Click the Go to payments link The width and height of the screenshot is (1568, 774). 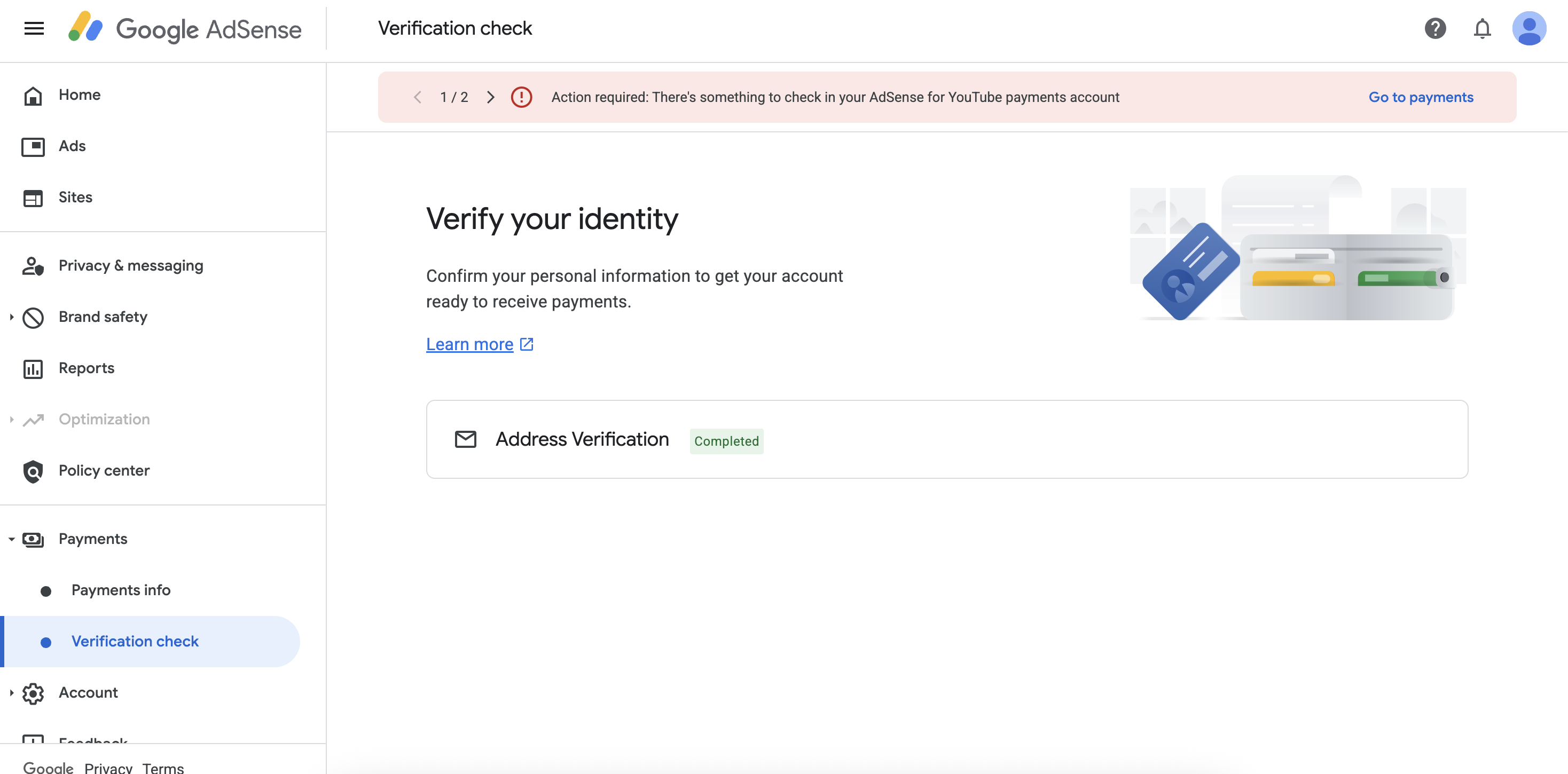pos(1421,97)
